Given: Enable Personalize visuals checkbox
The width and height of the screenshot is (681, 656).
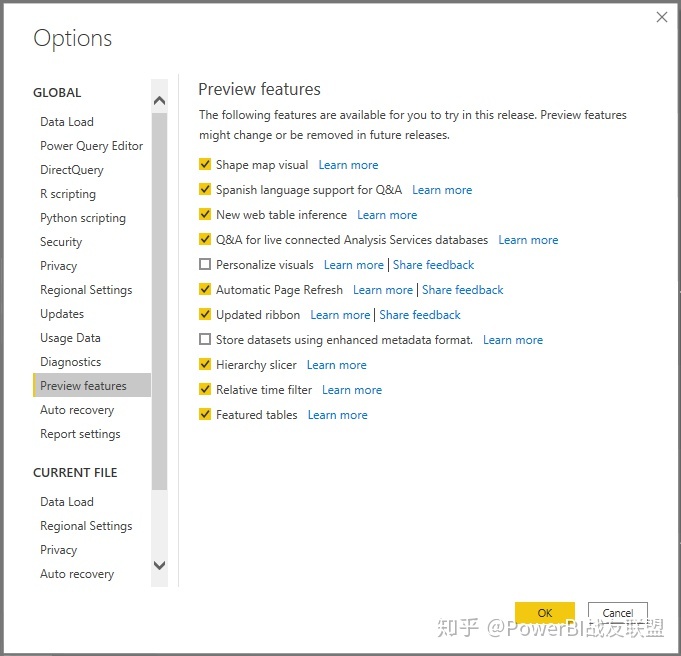Looking at the screenshot, I should (205, 264).
